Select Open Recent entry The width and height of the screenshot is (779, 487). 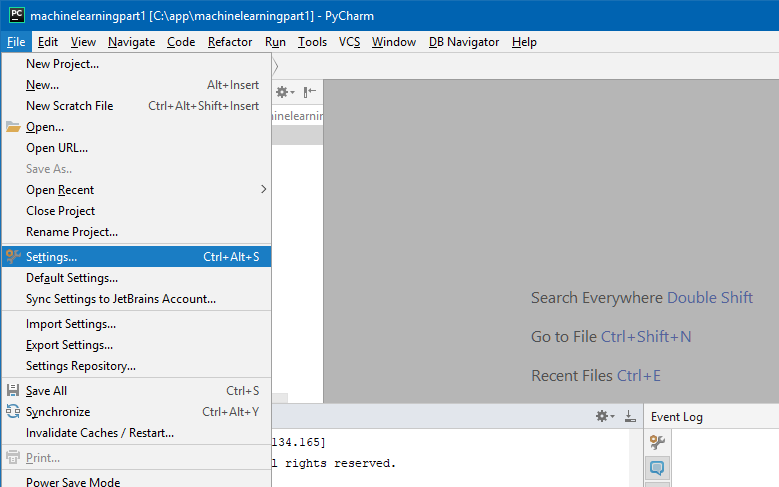click(x=137, y=190)
